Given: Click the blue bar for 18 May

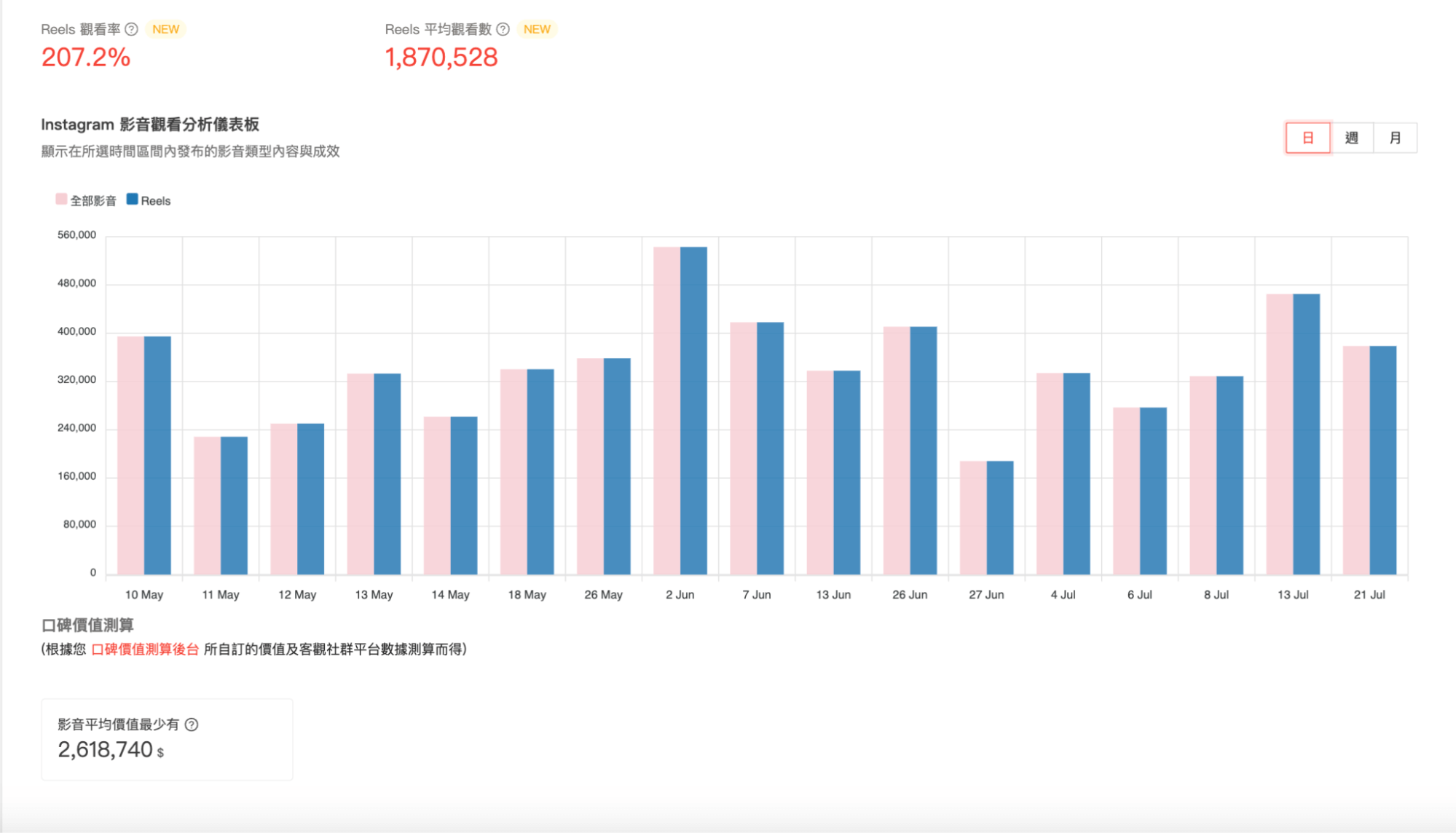Looking at the screenshot, I should point(540,472).
